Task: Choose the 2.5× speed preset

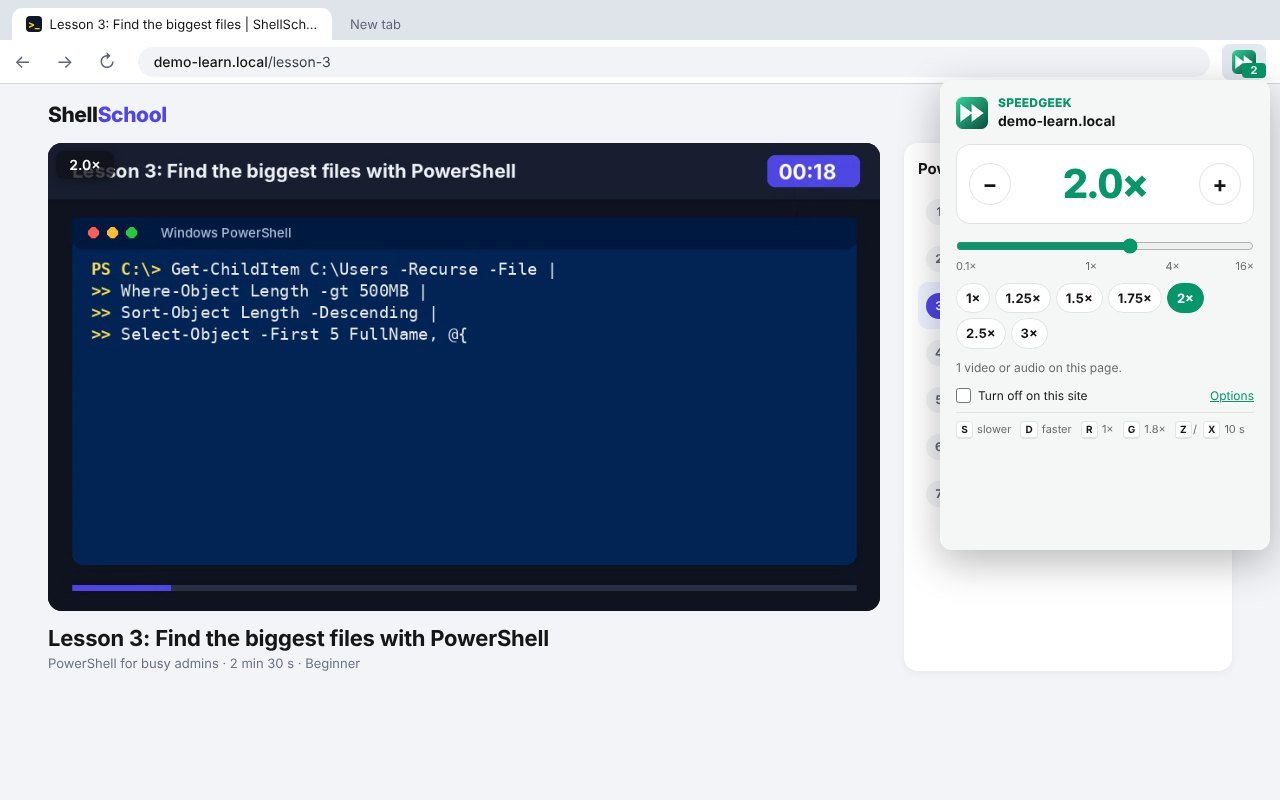Action: [981, 333]
